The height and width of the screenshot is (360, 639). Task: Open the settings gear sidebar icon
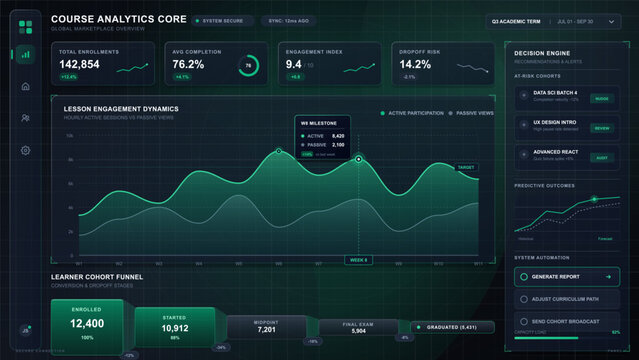[x=25, y=150]
